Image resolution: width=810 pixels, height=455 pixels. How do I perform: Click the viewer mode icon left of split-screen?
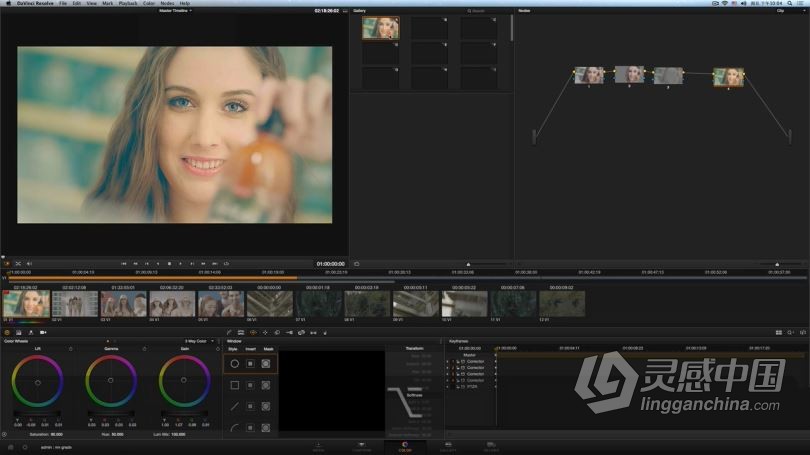point(7,264)
